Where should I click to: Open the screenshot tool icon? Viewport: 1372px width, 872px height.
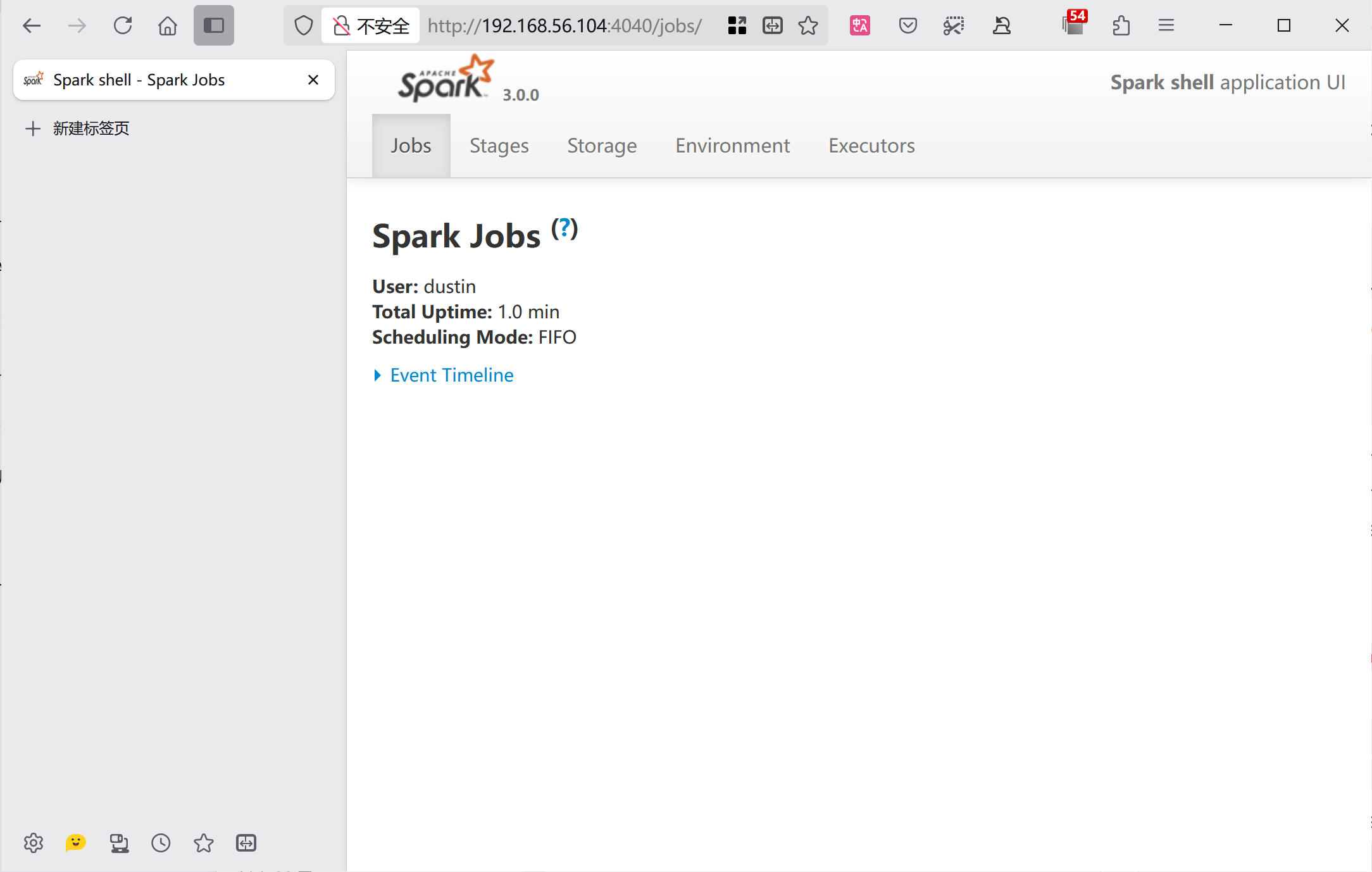click(954, 25)
